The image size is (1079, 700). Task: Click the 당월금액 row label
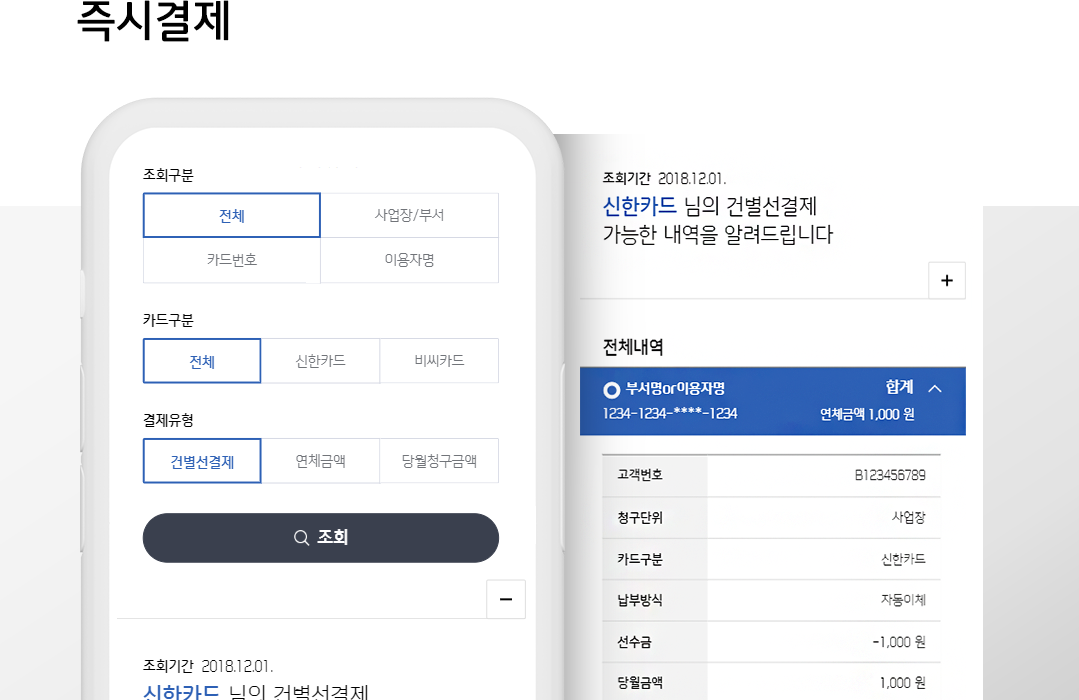pyautogui.click(x=639, y=683)
